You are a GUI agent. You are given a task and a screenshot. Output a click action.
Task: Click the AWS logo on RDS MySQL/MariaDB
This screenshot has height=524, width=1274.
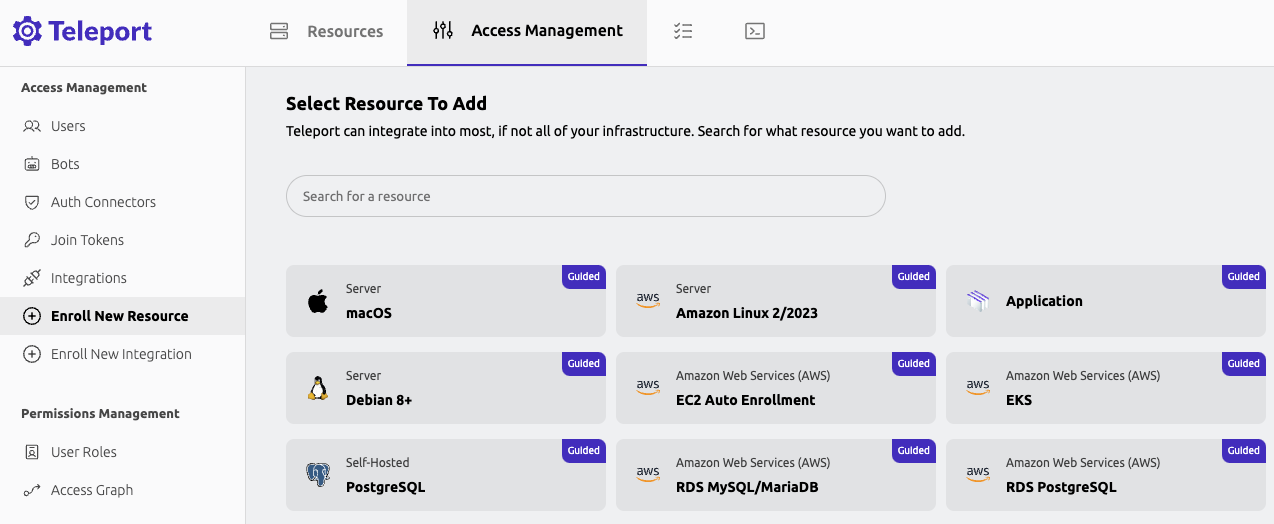[648, 475]
